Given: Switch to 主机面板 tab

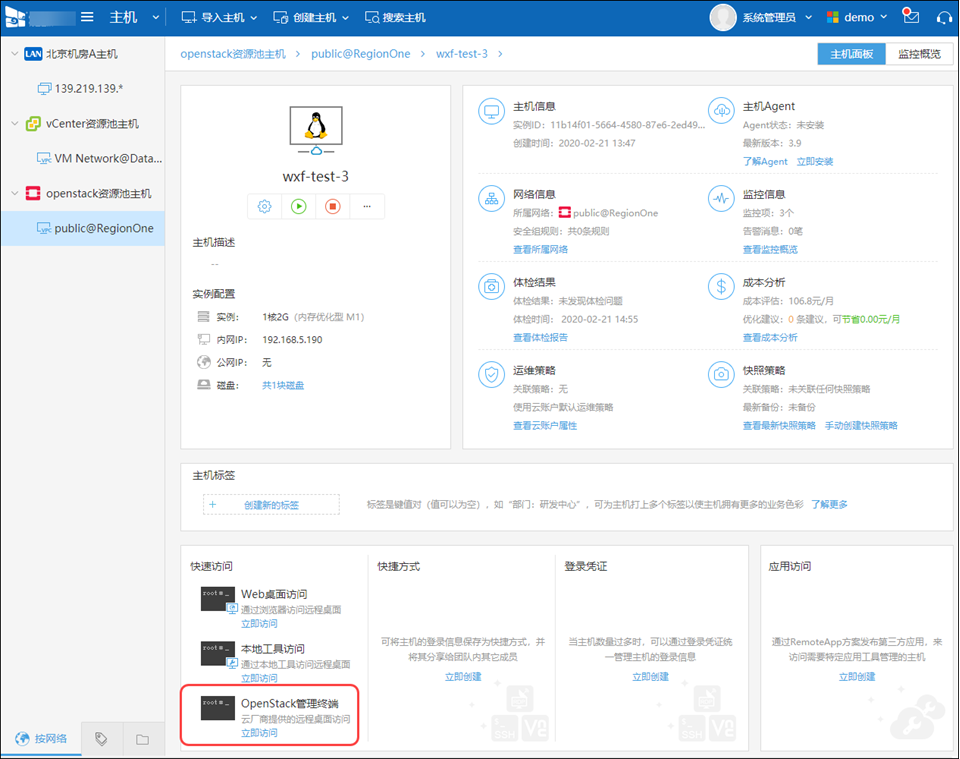Looking at the screenshot, I should click(851, 54).
